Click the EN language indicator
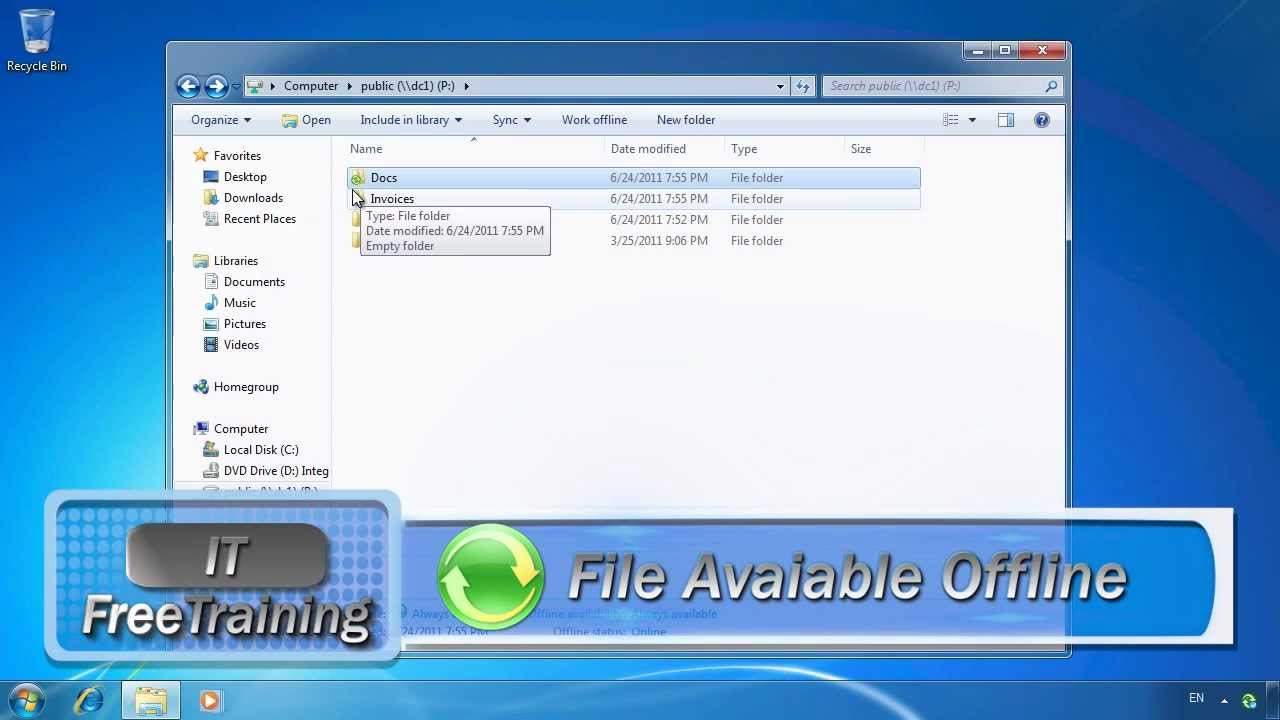 coord(1196,698)
